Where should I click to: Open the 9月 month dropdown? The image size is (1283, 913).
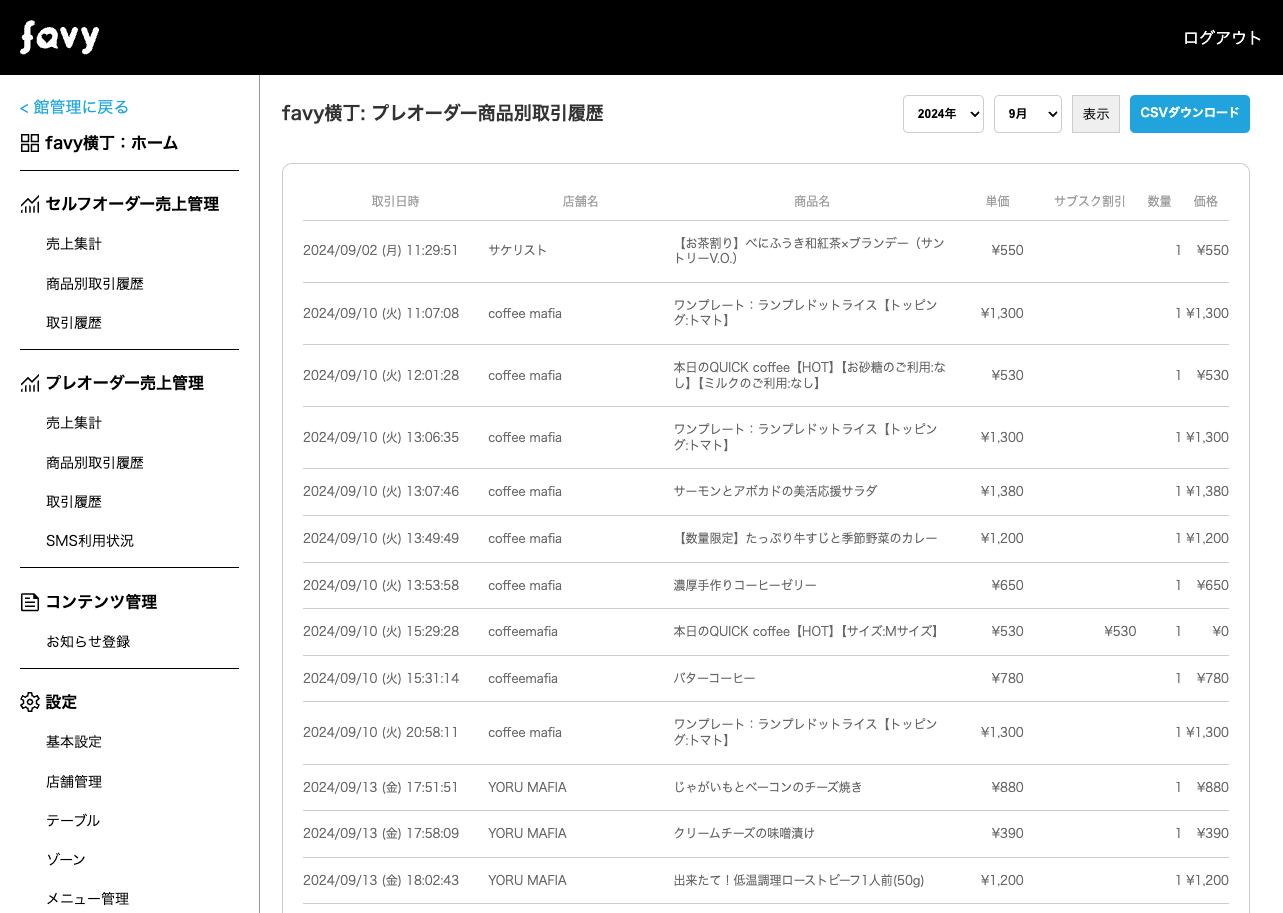1028,114
